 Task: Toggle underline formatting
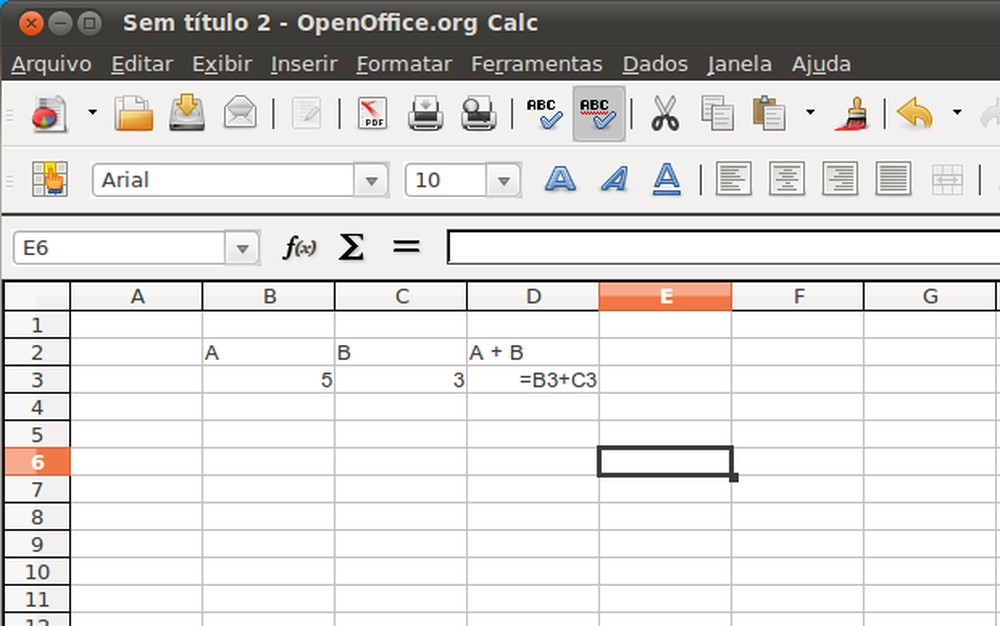(x=666, y=180)
